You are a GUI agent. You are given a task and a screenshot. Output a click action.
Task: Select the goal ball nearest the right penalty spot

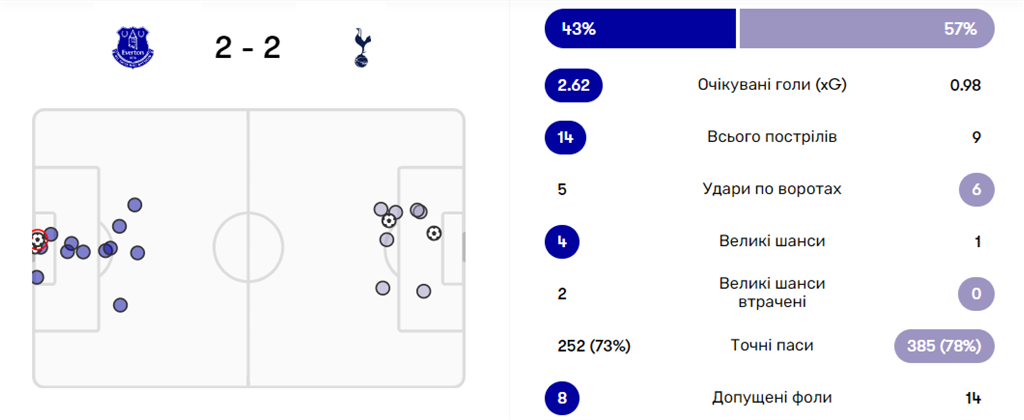pyautogui.click(x=433, y=233)
